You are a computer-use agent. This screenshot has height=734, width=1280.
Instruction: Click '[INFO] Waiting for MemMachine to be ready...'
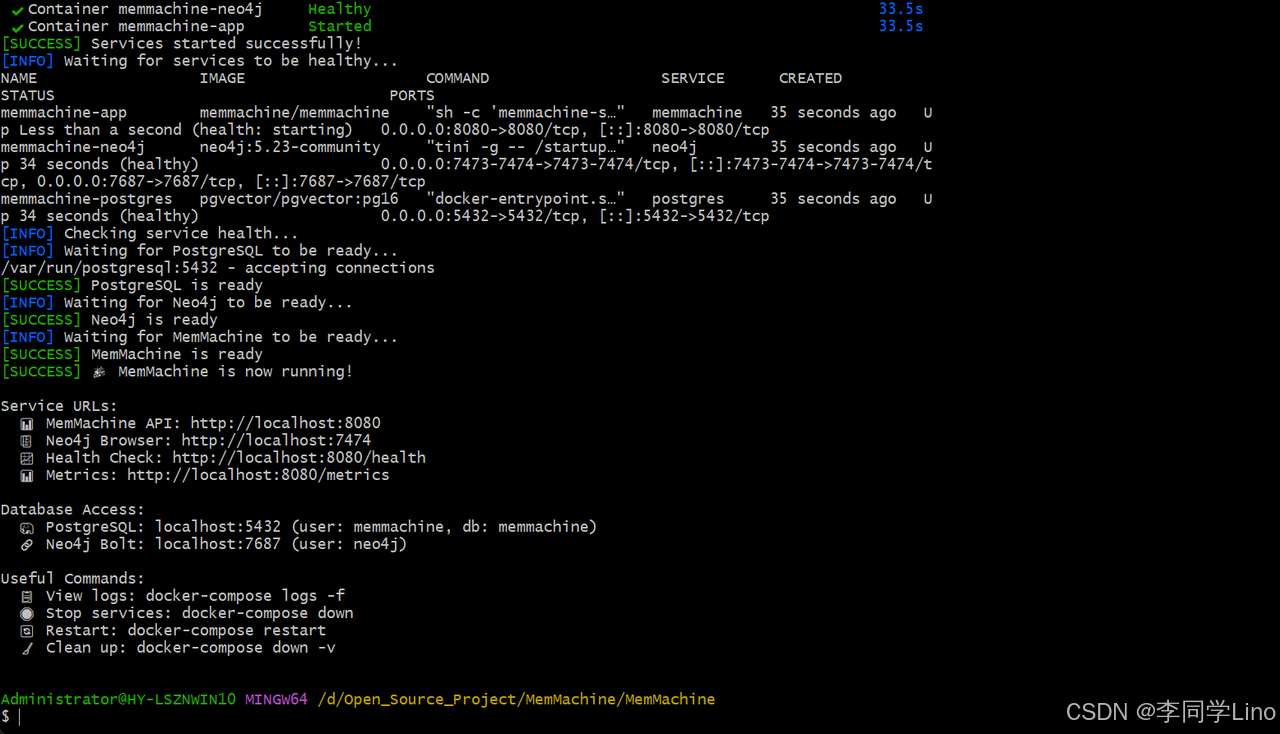199,337
